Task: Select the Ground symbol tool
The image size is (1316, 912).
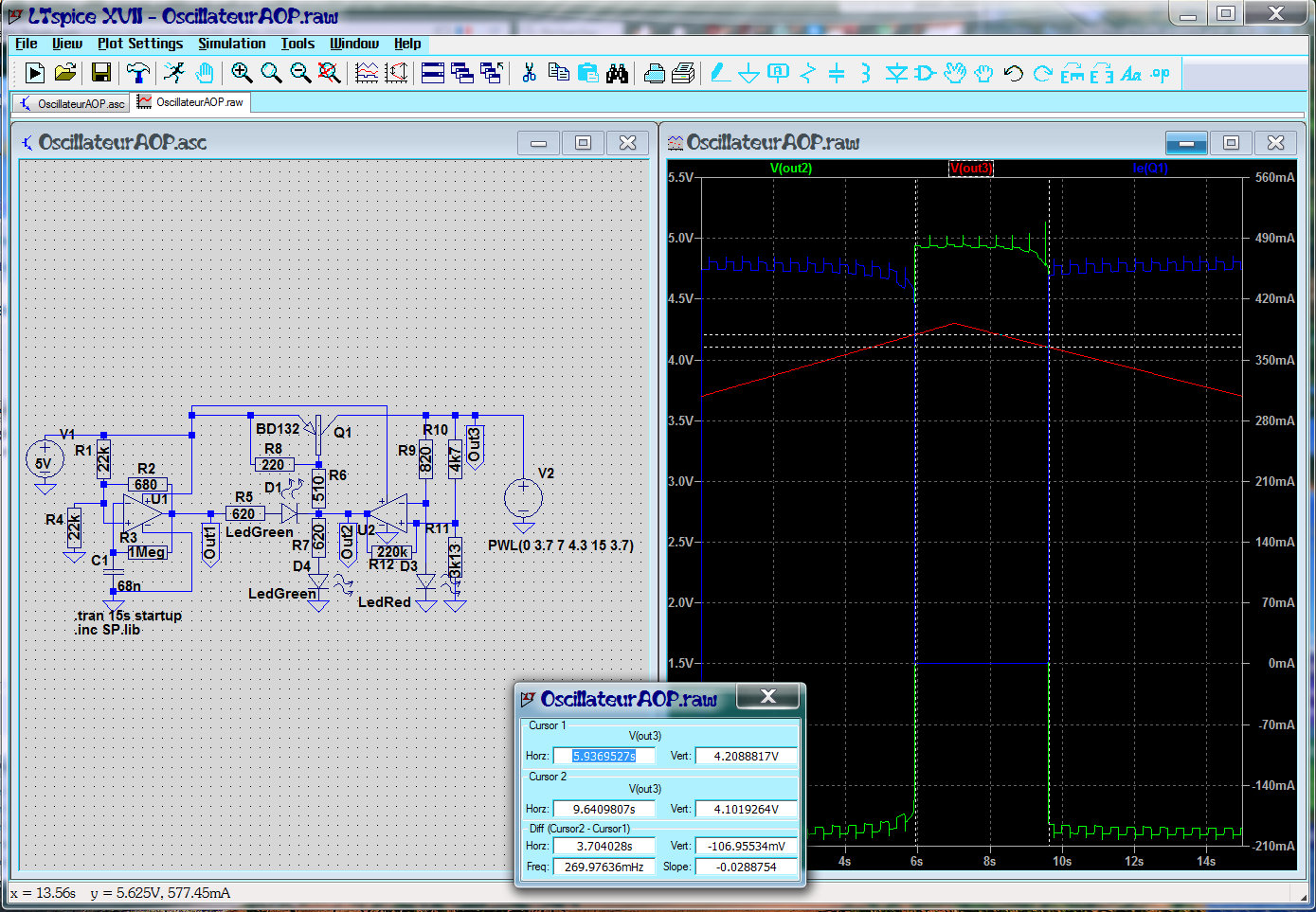Action: (748, 73)
